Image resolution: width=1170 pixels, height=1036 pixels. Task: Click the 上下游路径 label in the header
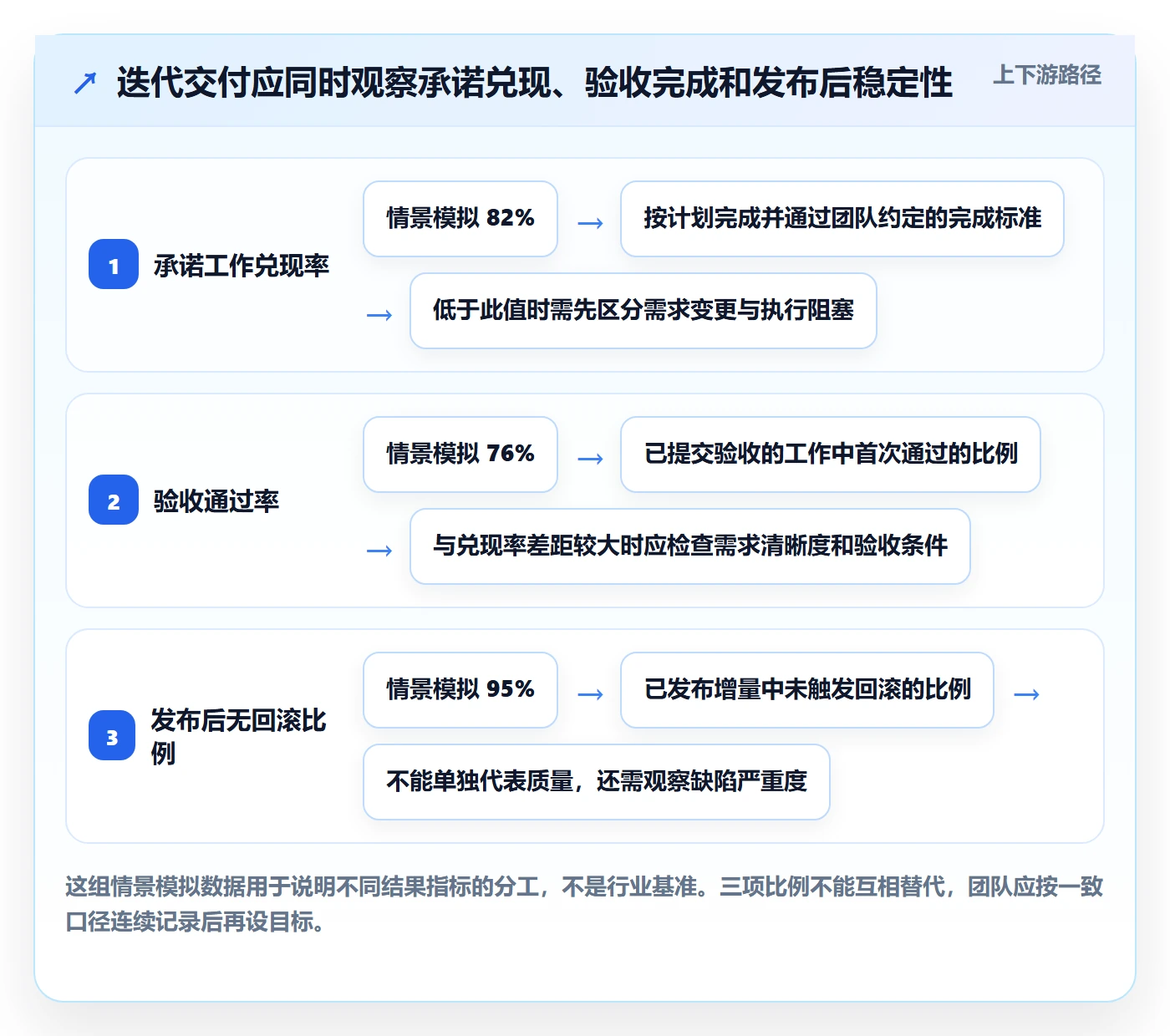(x=1047, y=75)
